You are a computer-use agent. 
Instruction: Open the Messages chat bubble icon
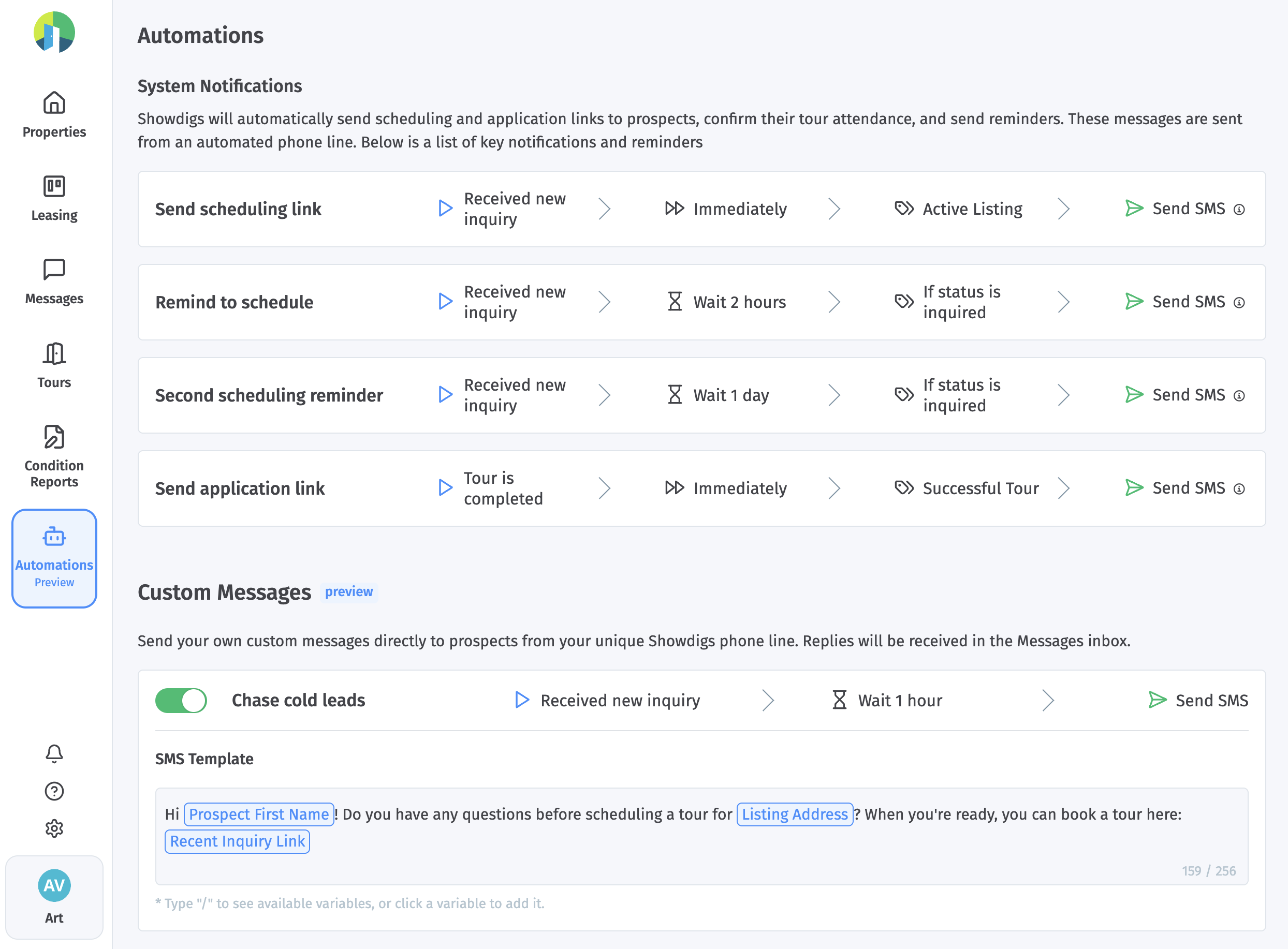(x=54, y=270)
